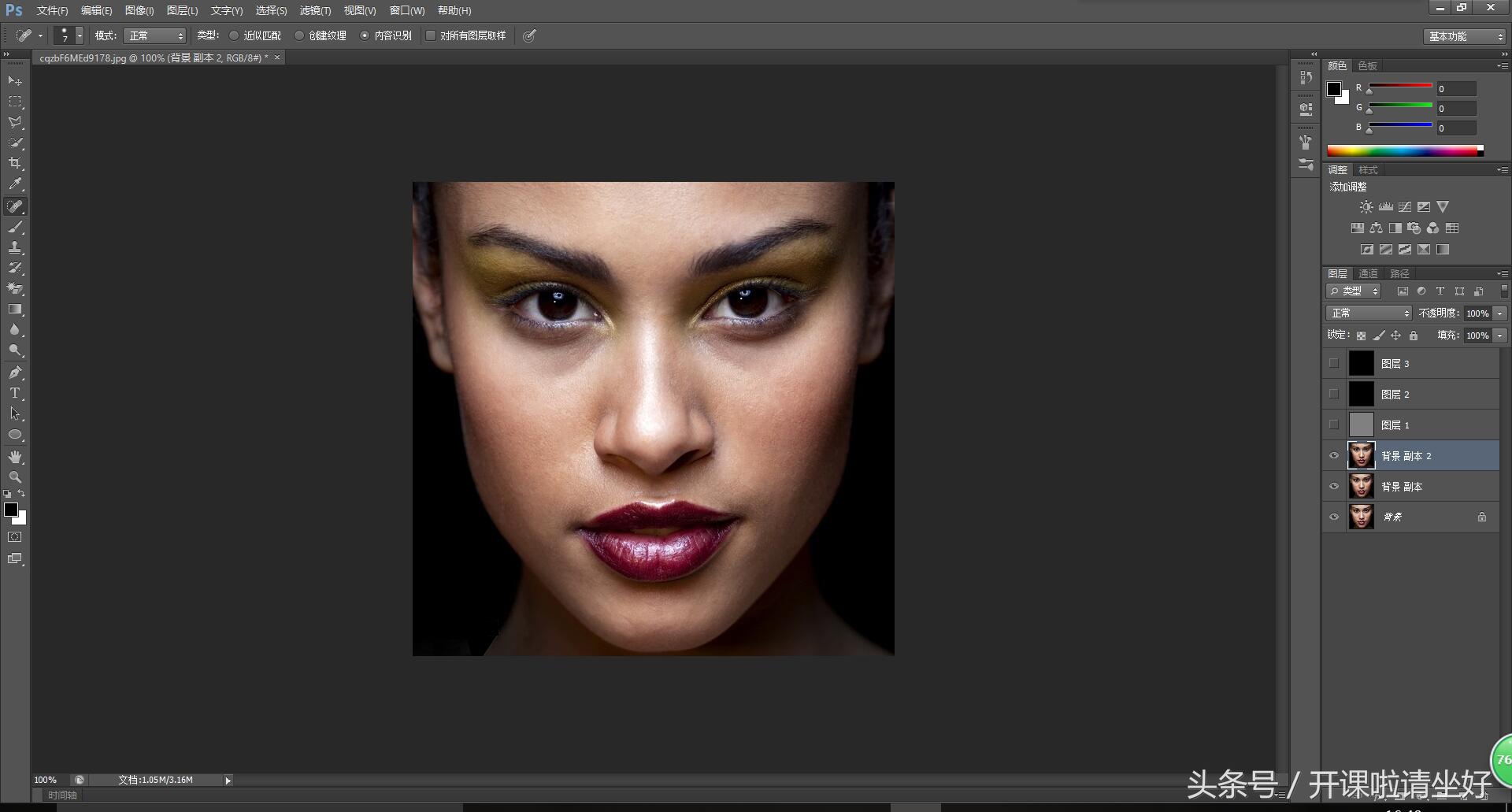Image resolution: width=1512 pixels, height=812 pixels.
Task: Select the 近似匹配 radio option
Action: (234, 35)
